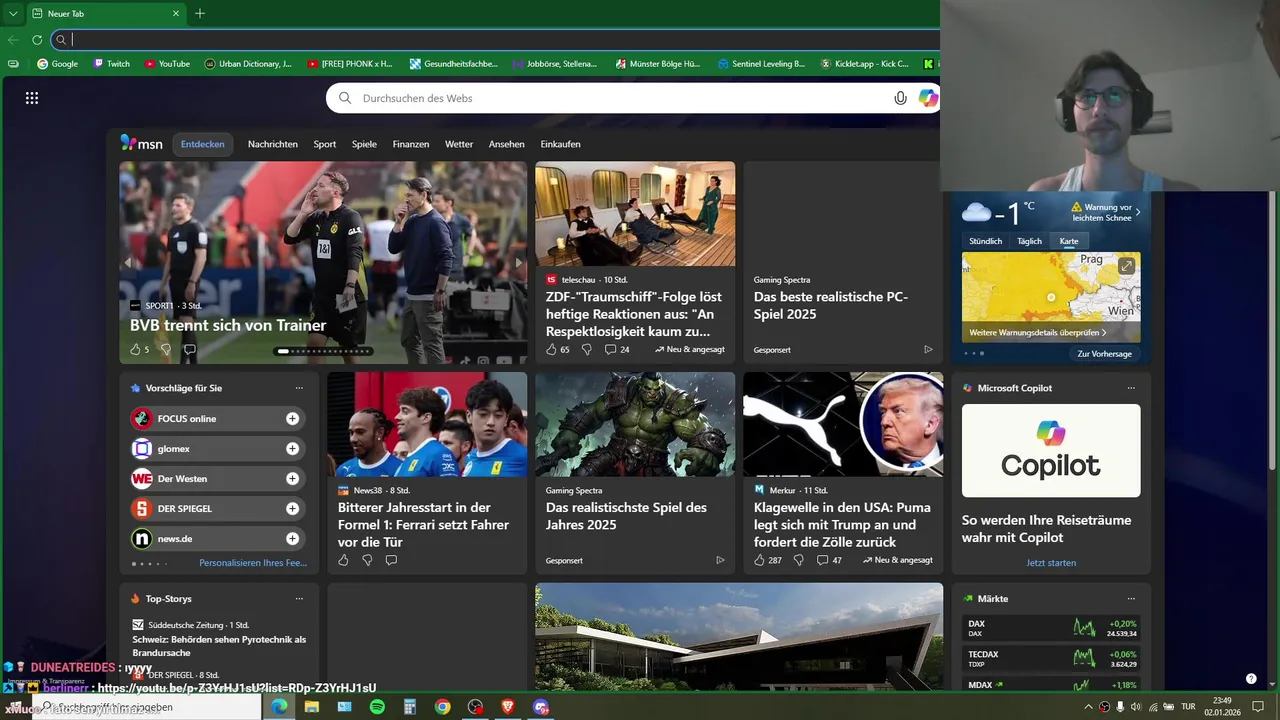Follow DER SPIEGEL with plus button

pos(292,509)
